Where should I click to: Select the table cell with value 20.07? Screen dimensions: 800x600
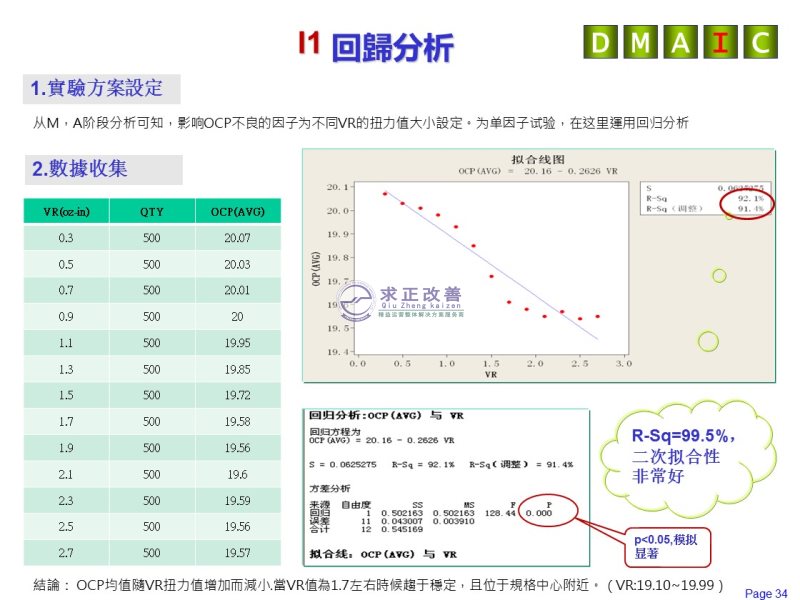click(x=237, y=238)
